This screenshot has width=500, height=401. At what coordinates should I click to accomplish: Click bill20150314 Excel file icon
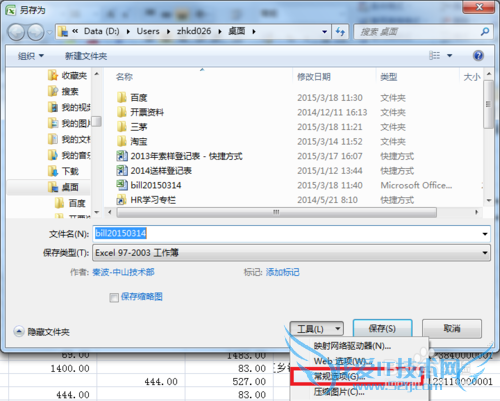click(122, 185)
